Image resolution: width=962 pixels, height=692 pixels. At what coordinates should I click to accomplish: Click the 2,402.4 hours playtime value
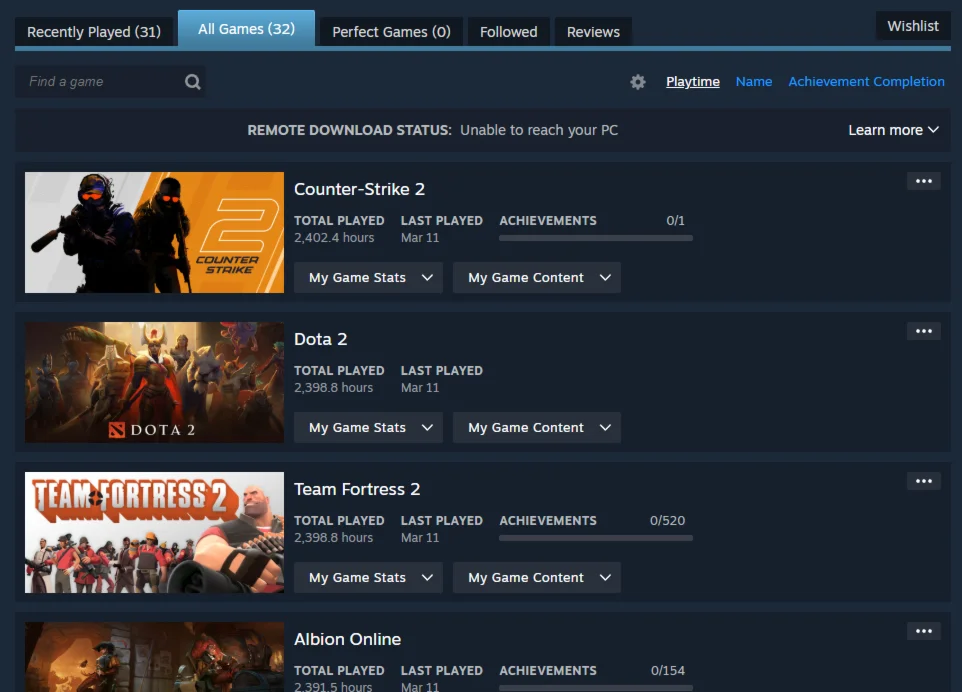point(334,237)
